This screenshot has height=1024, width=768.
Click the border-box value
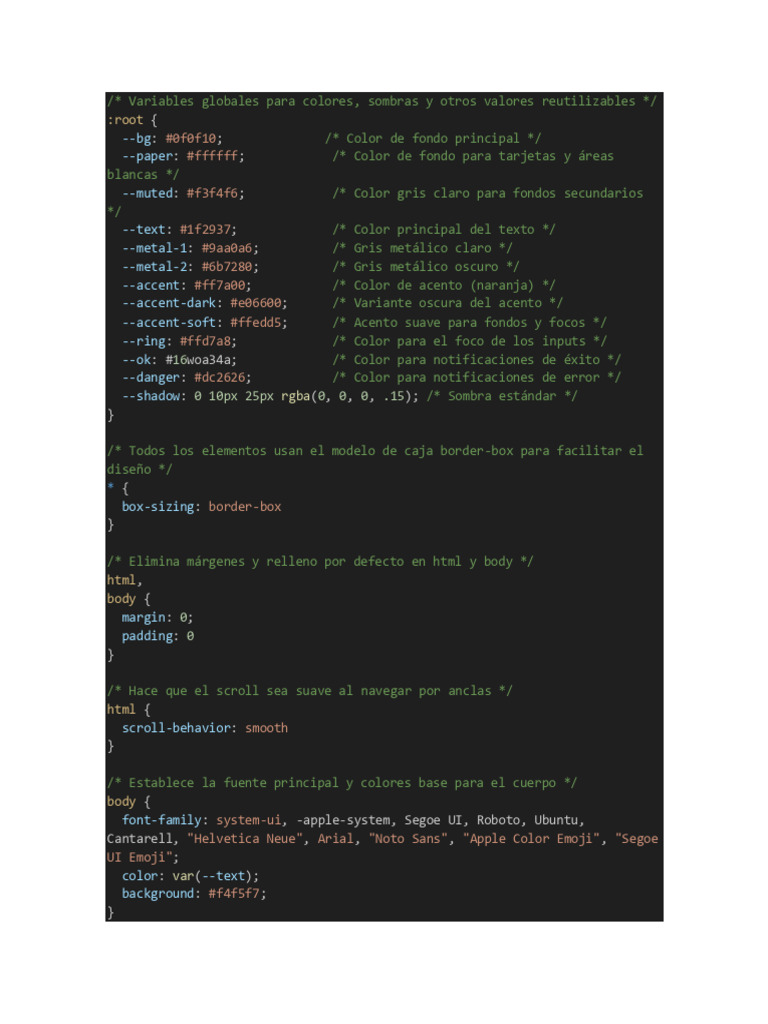[x=245, y=507]
